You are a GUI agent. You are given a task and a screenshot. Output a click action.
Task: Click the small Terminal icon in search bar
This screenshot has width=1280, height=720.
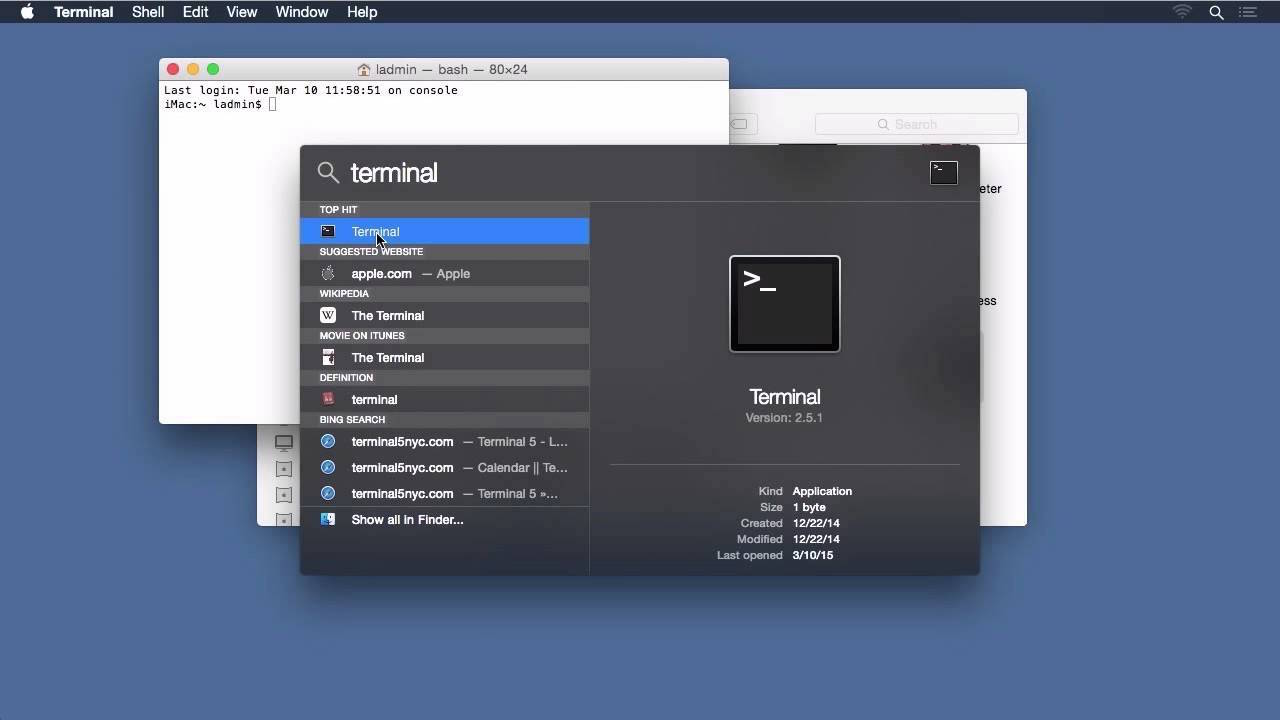(x=943, y=172)
